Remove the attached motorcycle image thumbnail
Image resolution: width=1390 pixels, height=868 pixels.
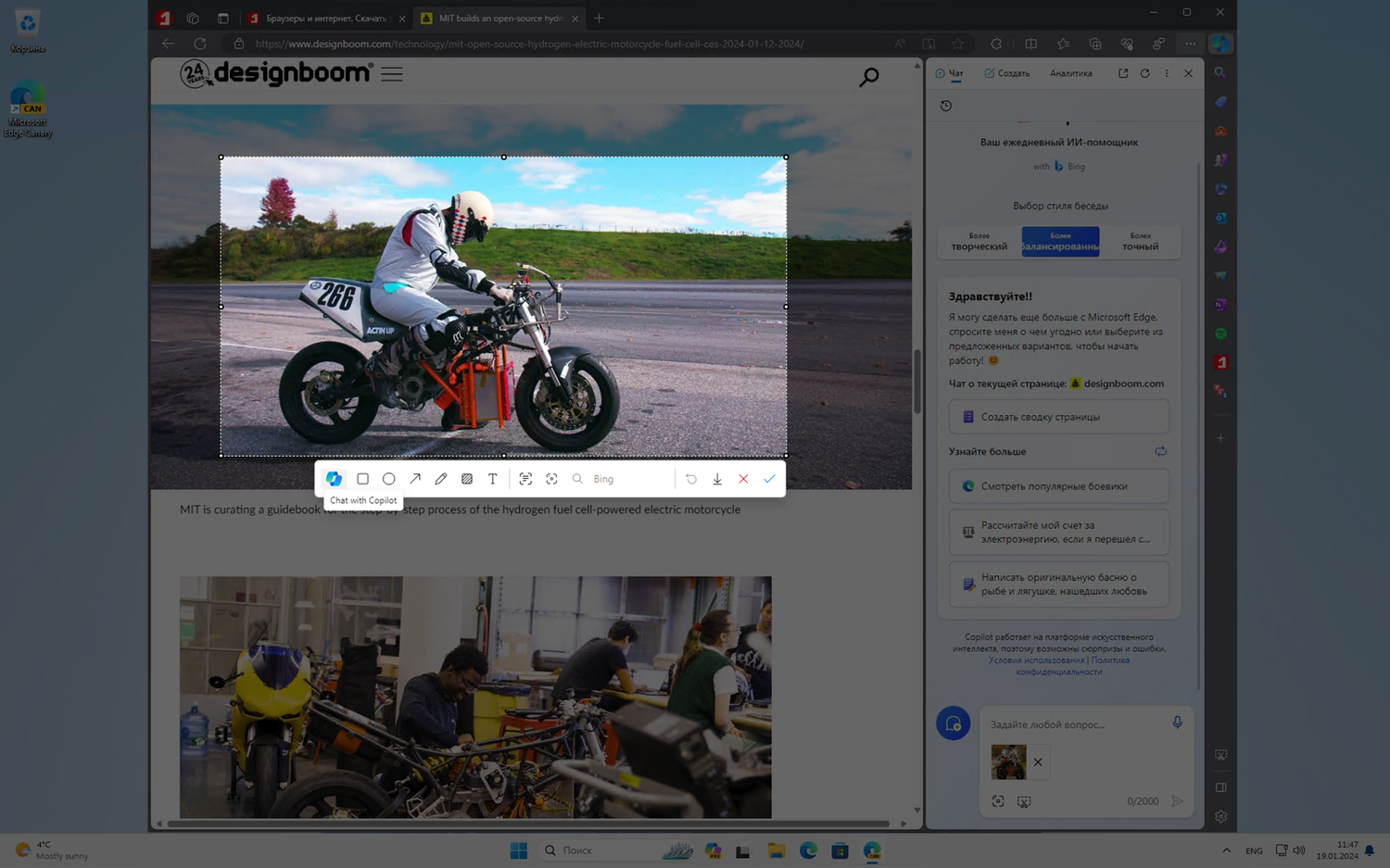pos(1038,762)
